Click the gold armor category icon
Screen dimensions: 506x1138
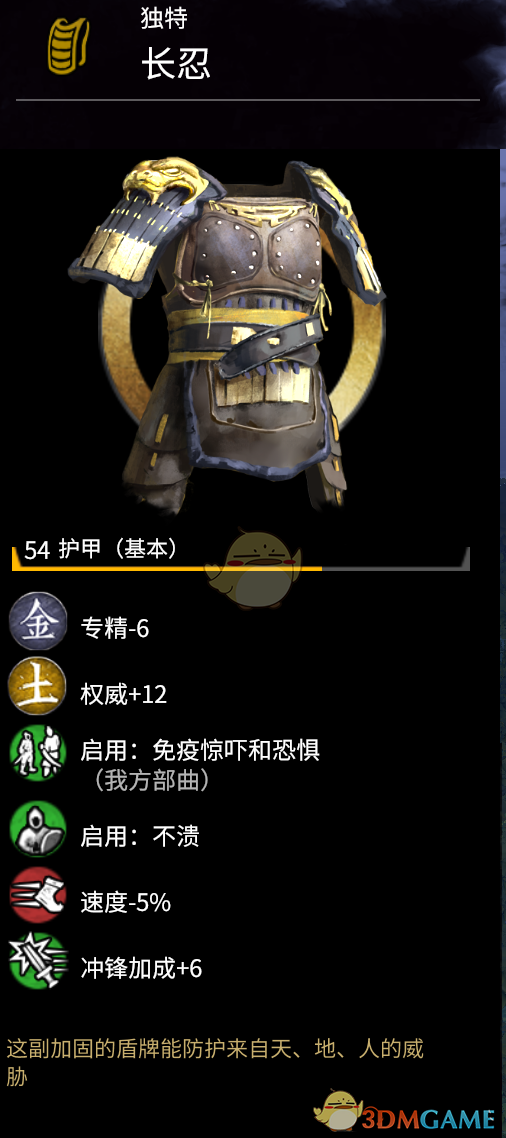(69, 46)
